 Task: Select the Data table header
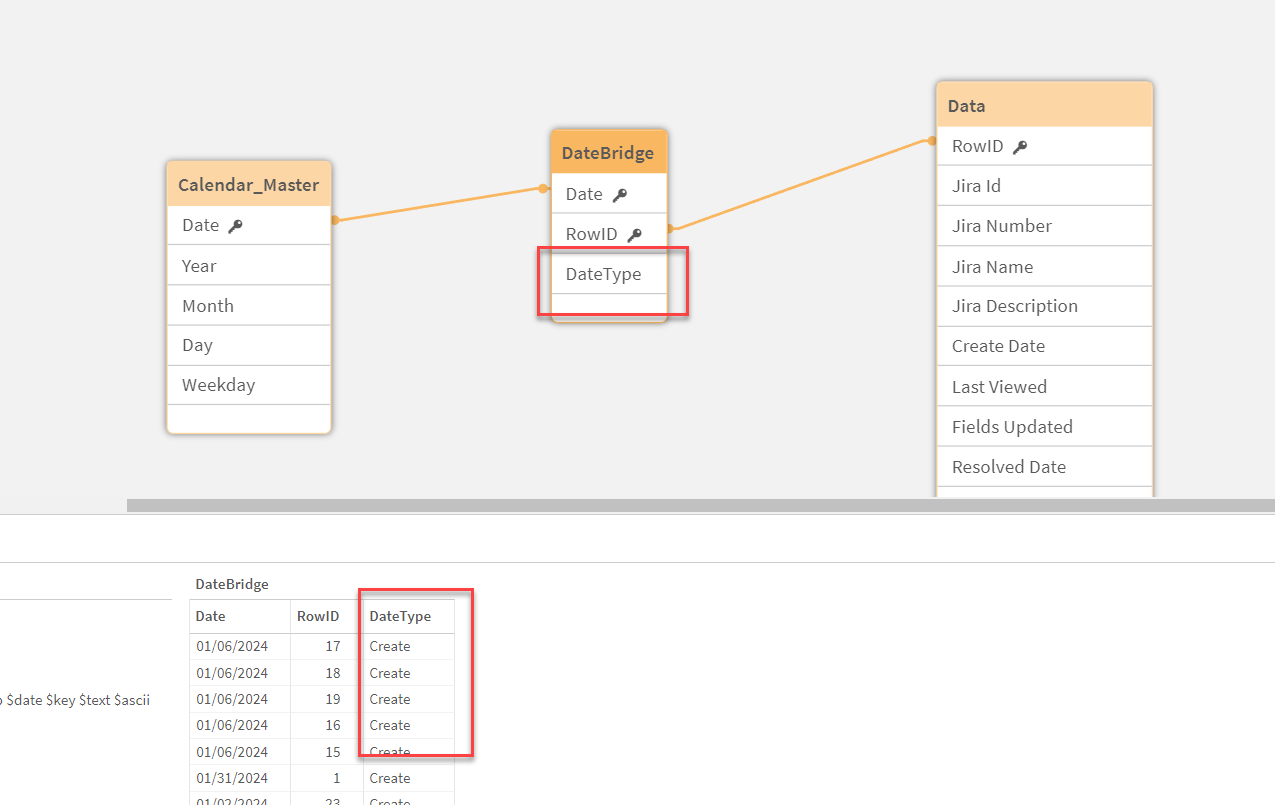tap(1044, 105)
